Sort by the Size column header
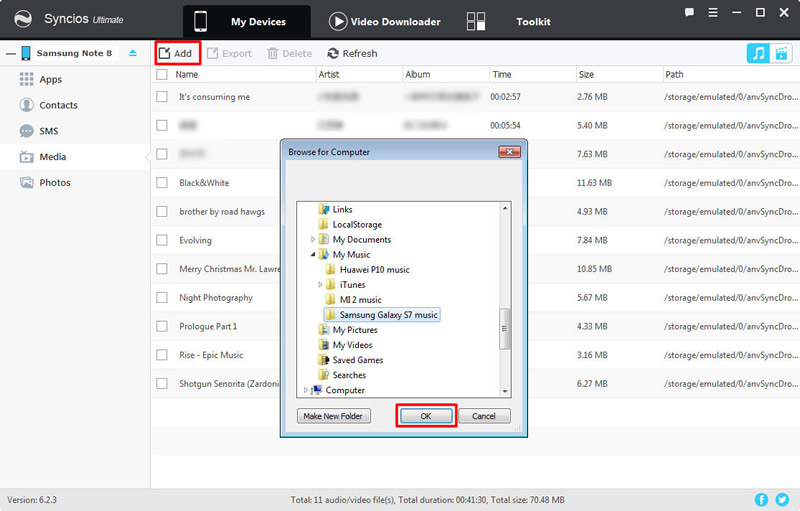 [586, 74]
